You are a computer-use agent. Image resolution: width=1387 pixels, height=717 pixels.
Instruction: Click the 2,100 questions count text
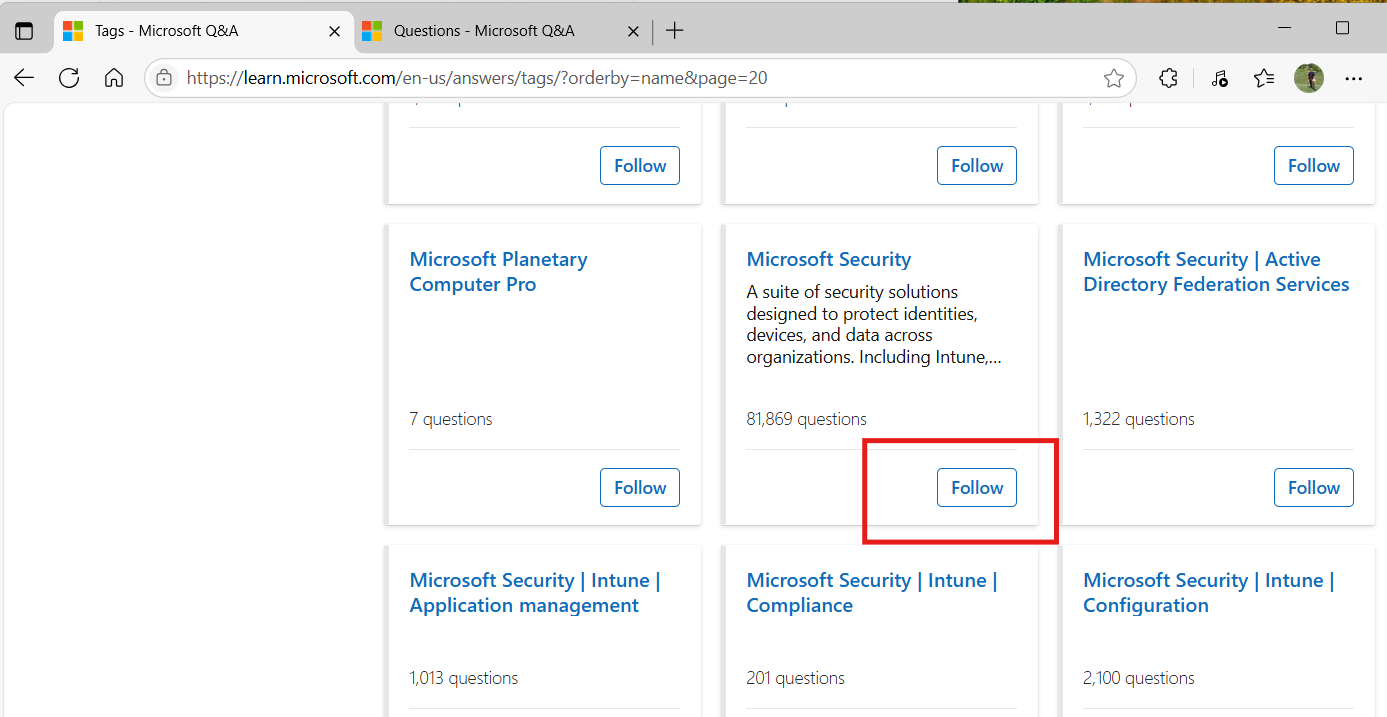(1139, 678)
